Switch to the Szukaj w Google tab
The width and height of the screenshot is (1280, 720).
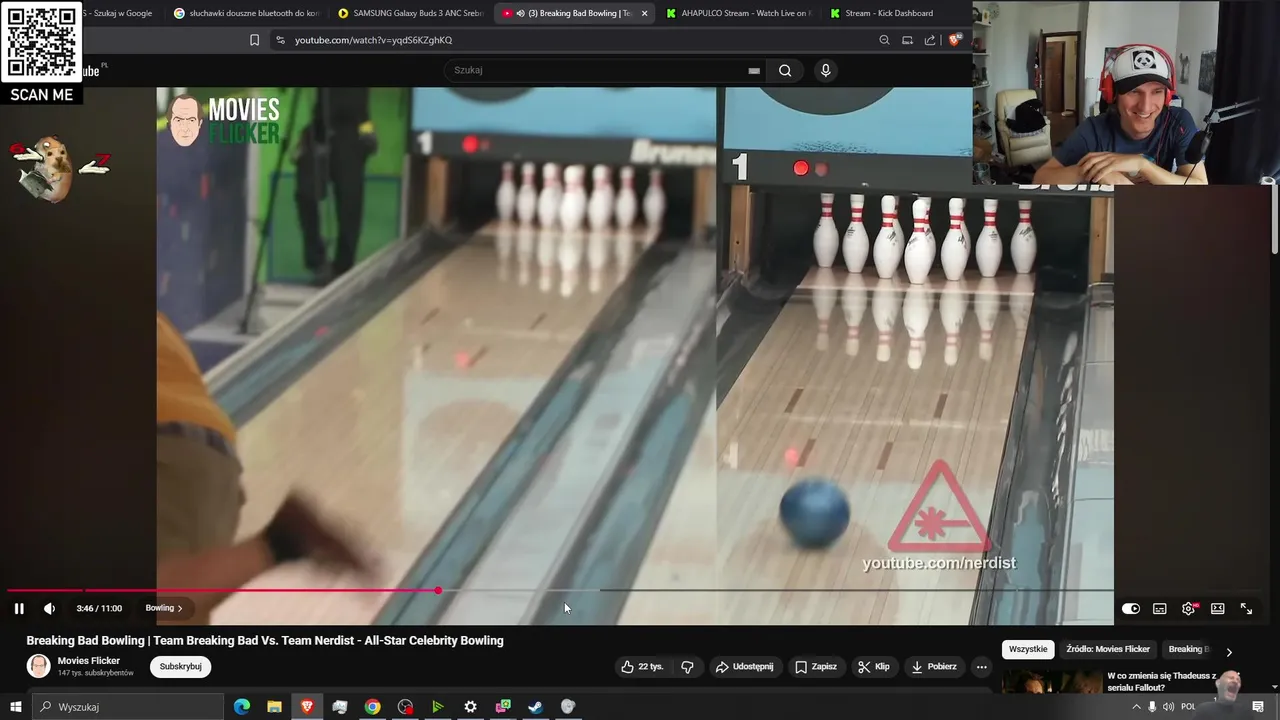pyautogui.click(x=118, y=13)
